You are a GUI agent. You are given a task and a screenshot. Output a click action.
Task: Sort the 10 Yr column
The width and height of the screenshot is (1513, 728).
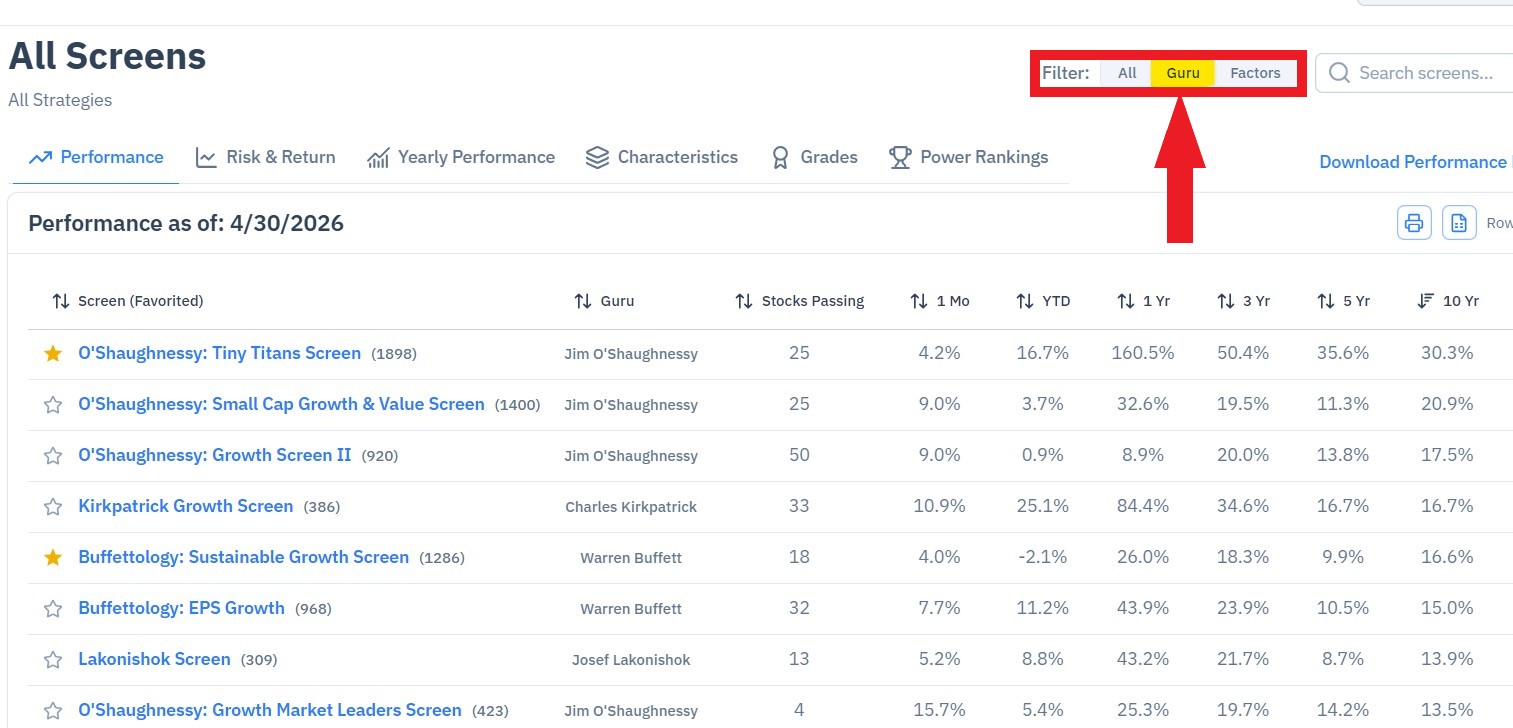pos(1448,301)
